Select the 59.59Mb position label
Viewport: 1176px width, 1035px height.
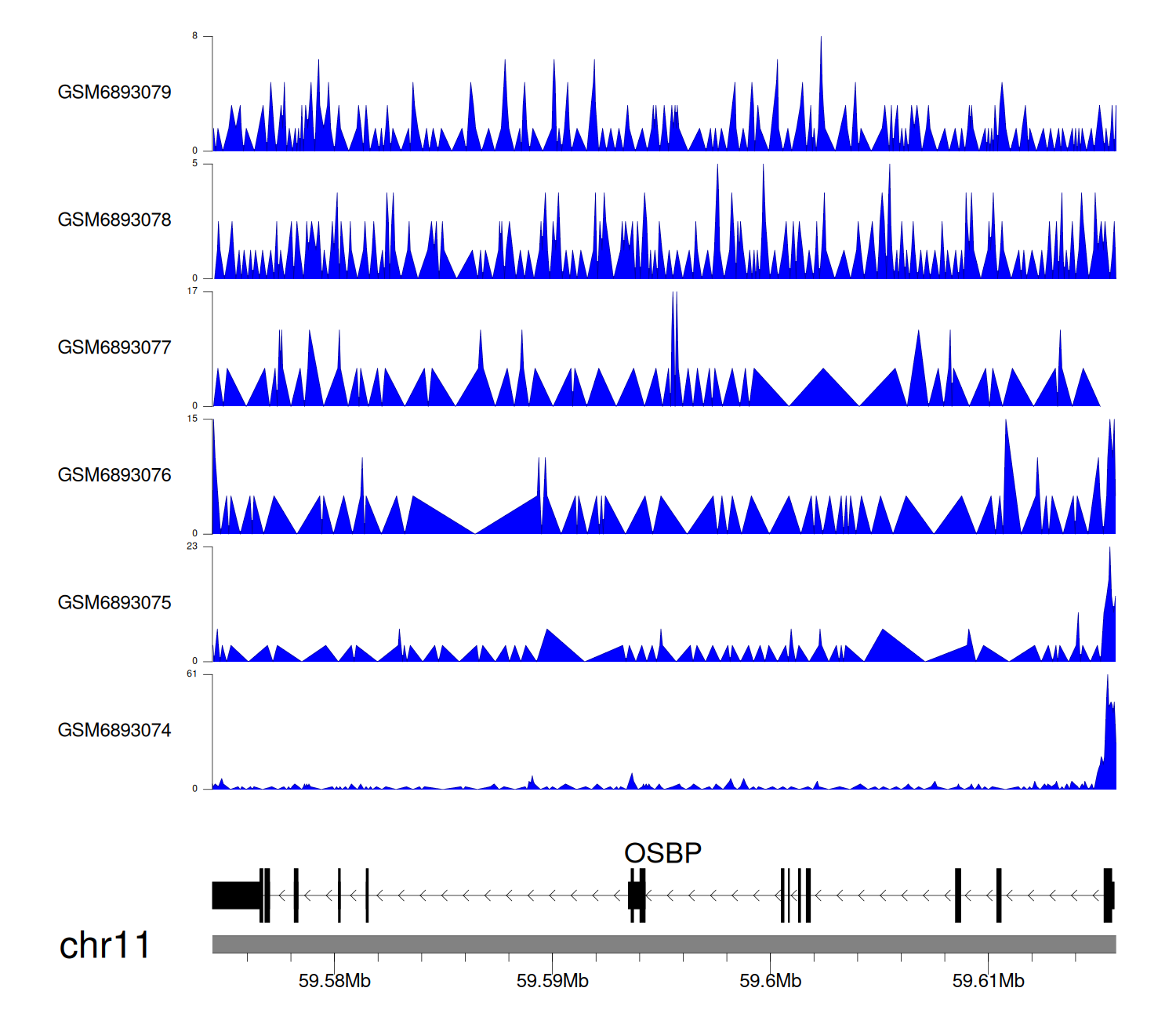(x=552, y=981)
